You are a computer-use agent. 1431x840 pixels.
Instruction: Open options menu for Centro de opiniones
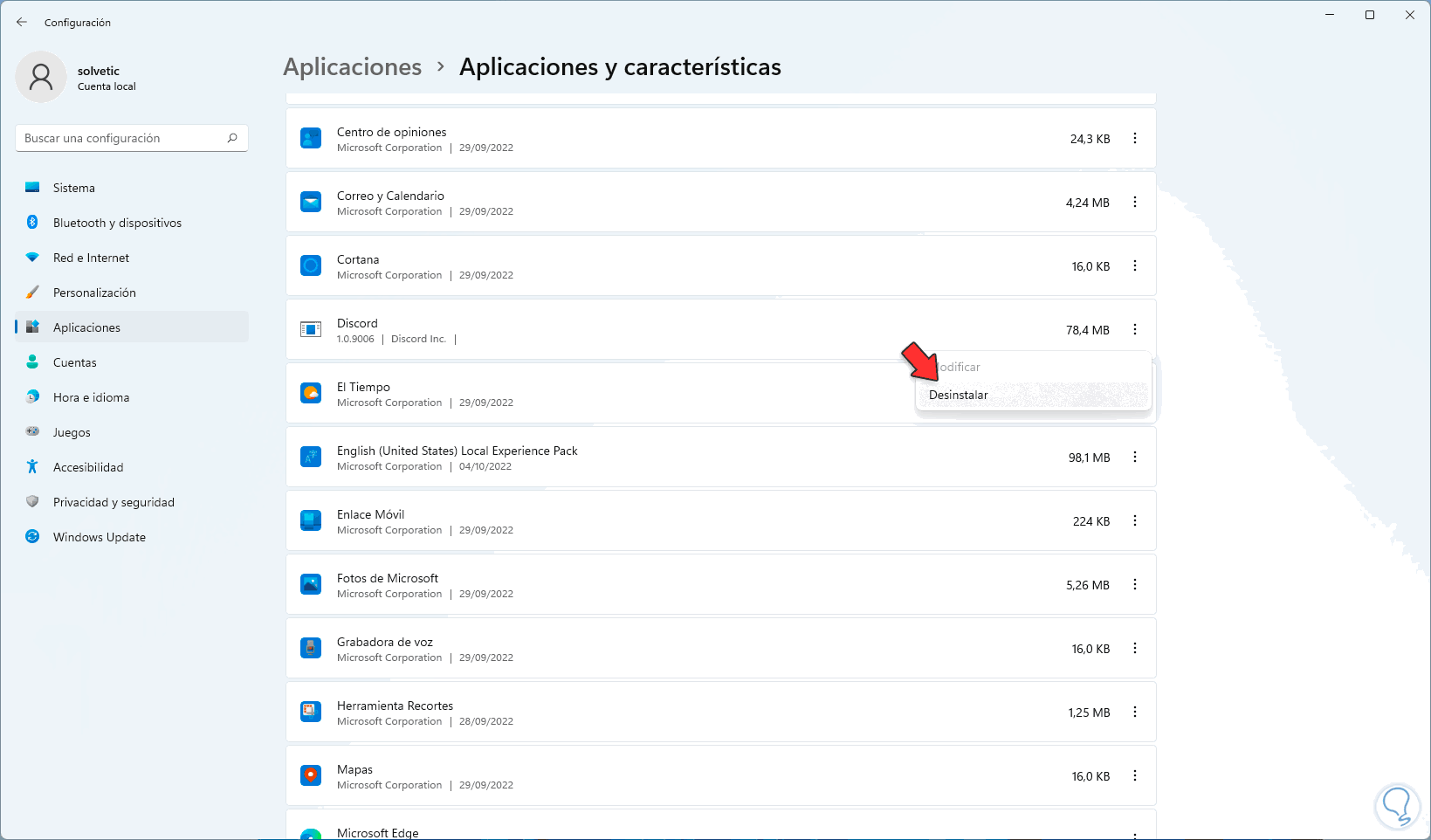[1135, 138]
